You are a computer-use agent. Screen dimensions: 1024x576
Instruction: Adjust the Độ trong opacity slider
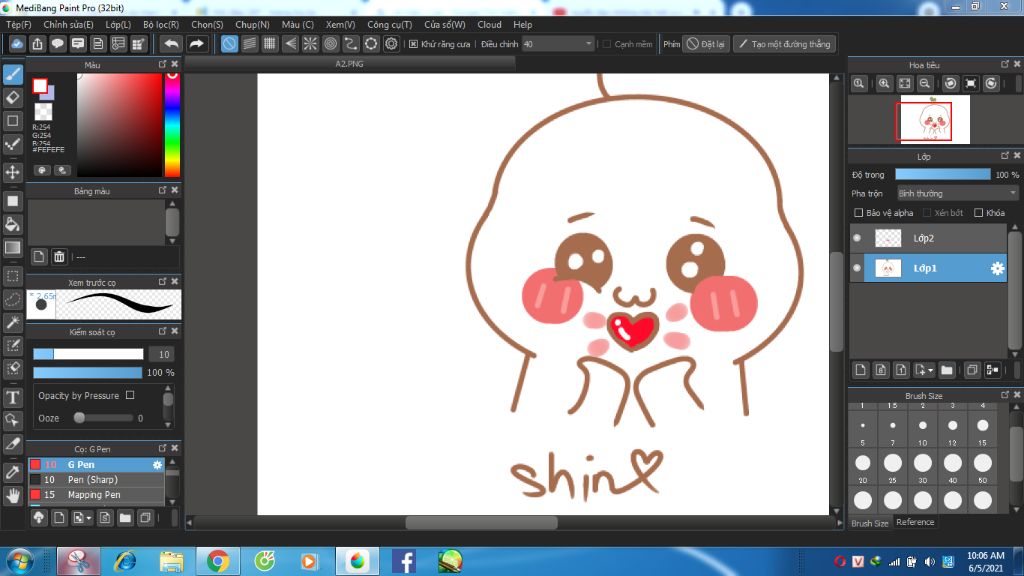(942, 174)
